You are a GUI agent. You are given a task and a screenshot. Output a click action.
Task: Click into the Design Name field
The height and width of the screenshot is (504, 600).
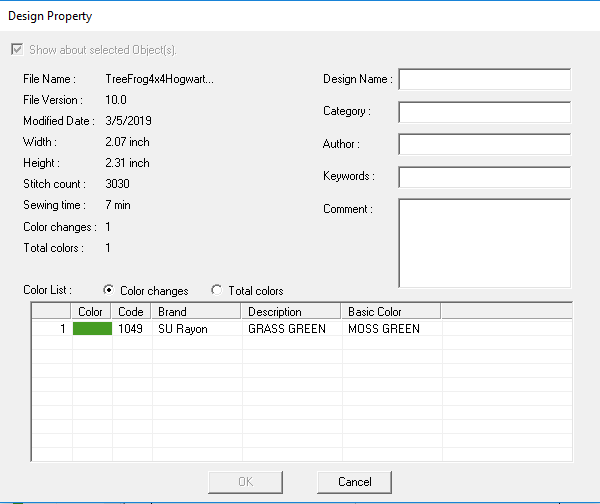point(484,80)
